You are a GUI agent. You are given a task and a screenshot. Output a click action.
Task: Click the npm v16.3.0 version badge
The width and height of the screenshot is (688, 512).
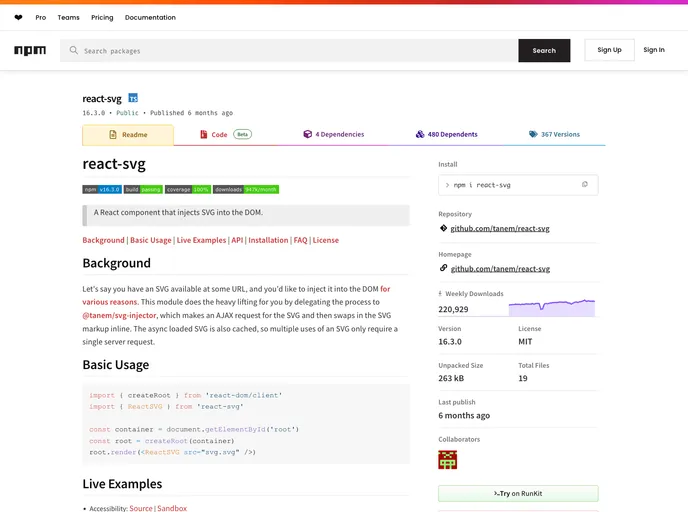[102, 190]
